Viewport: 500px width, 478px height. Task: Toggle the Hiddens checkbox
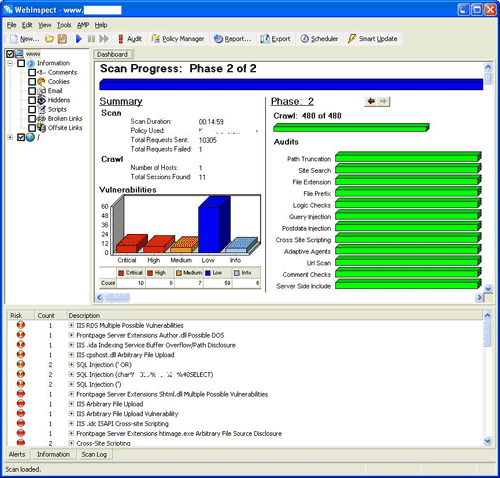pyautogui.click(x=32, y=100)
